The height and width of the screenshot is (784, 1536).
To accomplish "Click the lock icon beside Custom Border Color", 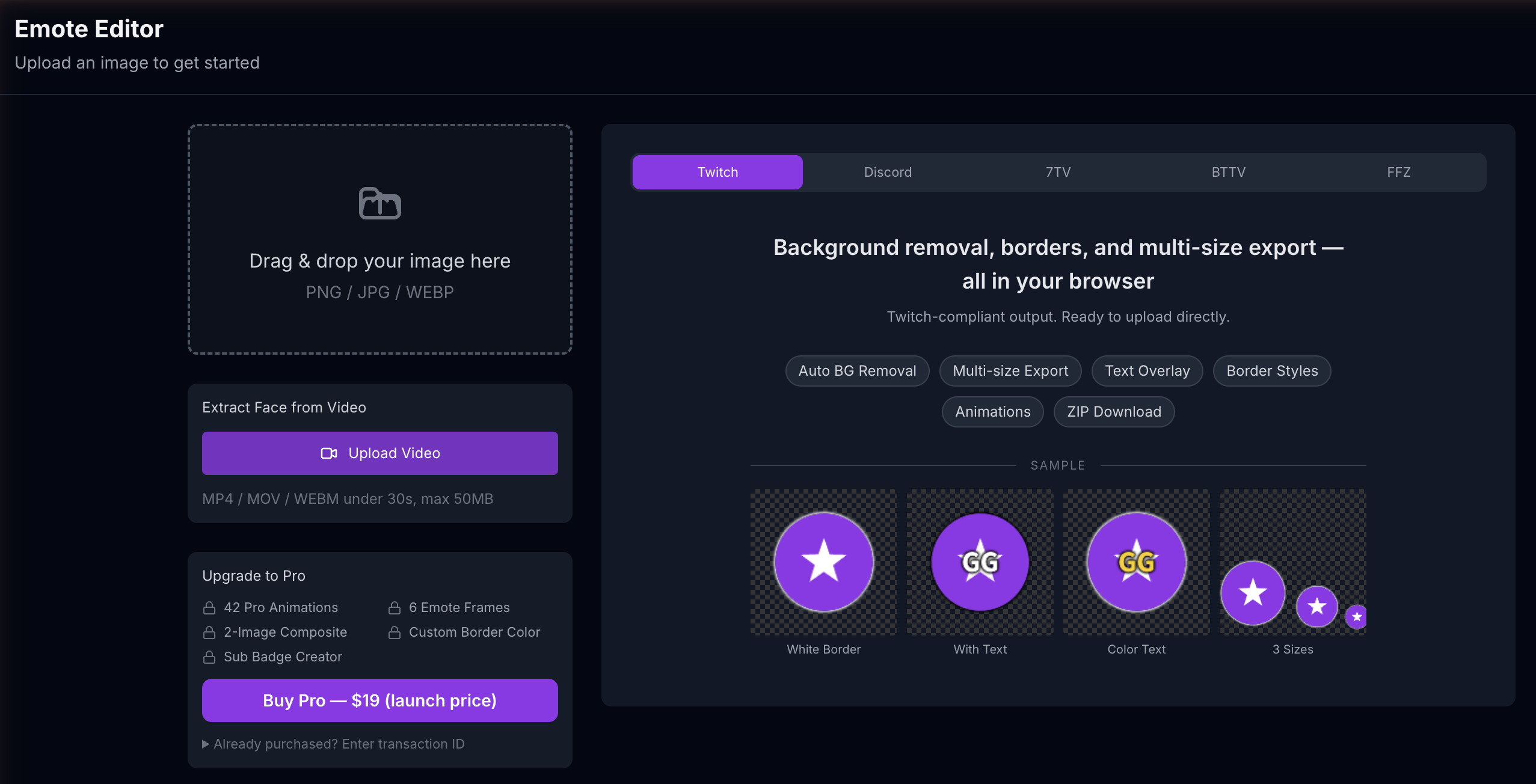I will (x=395, y=632).
